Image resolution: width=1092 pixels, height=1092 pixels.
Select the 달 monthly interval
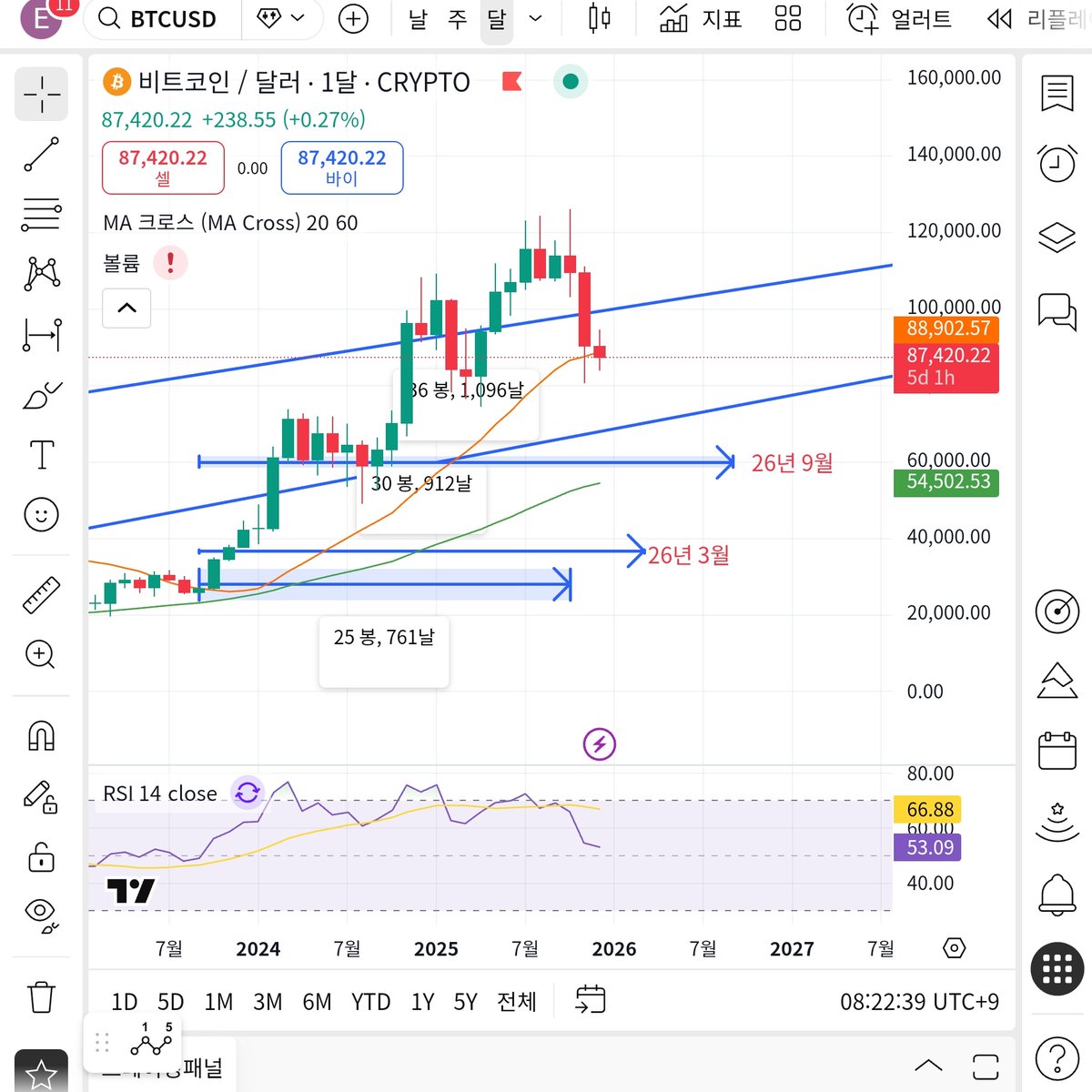pos(497,18)
